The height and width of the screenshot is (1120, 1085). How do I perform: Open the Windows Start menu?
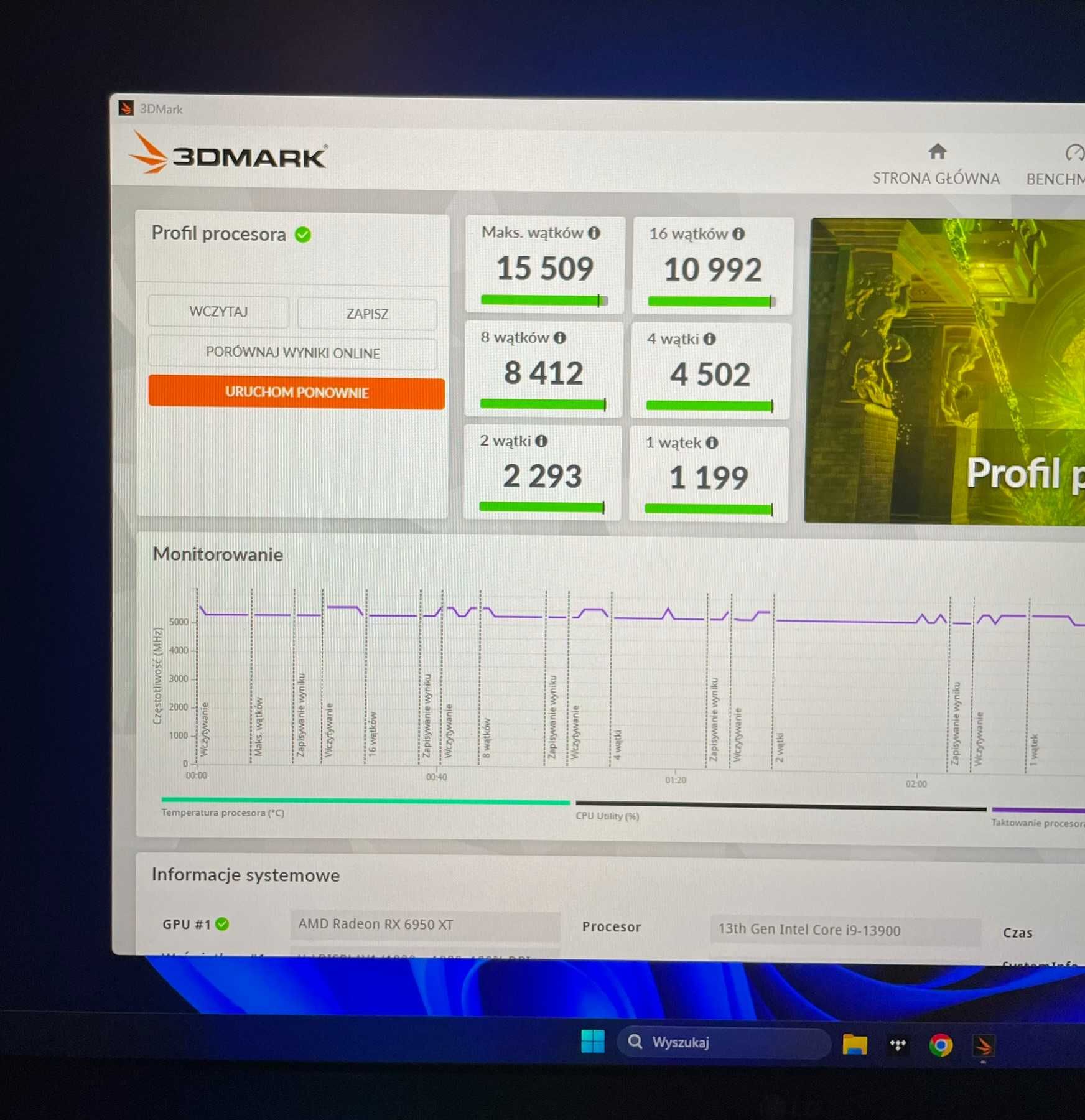pos(592,1041)
